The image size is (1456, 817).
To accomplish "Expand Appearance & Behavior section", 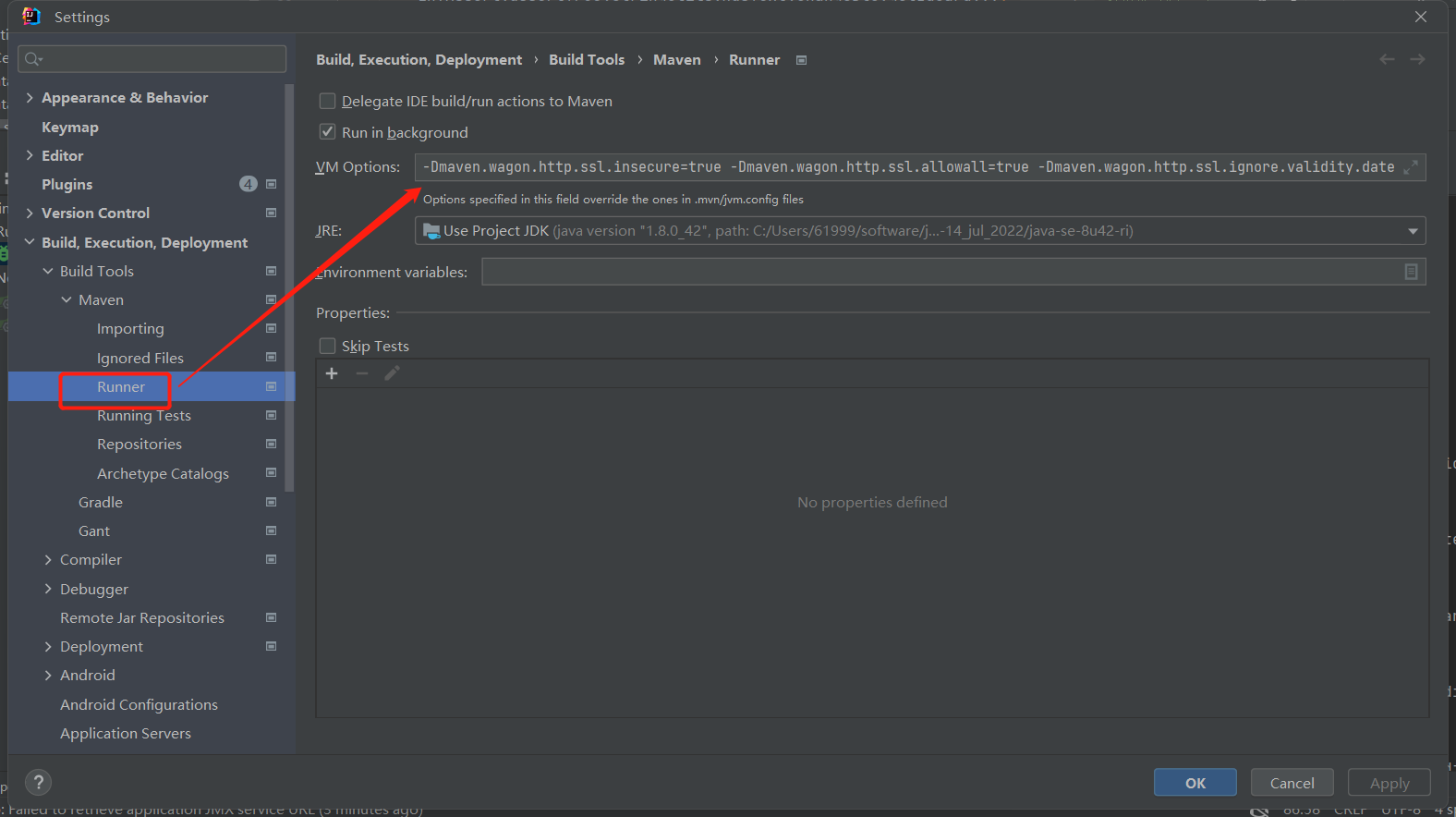I will [30, 97].
